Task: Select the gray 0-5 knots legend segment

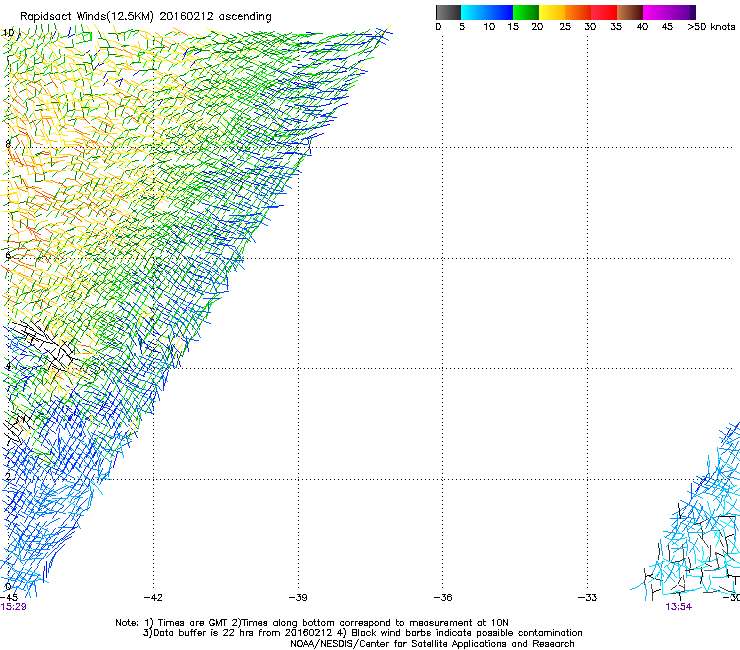Action: coord(448,12)
